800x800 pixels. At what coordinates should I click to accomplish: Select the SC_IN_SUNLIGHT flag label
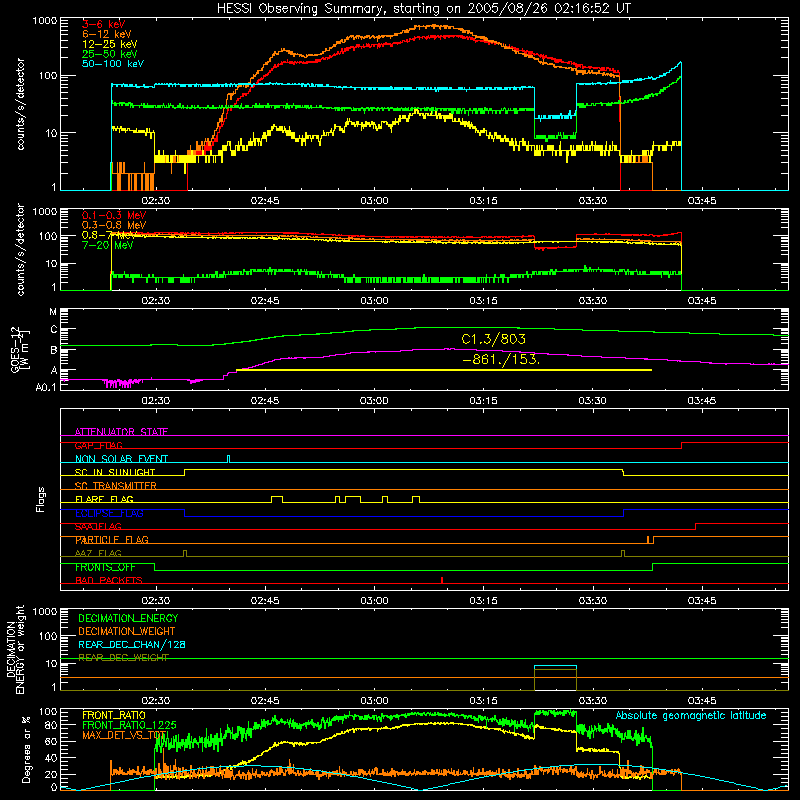click(x=115, y=472)
